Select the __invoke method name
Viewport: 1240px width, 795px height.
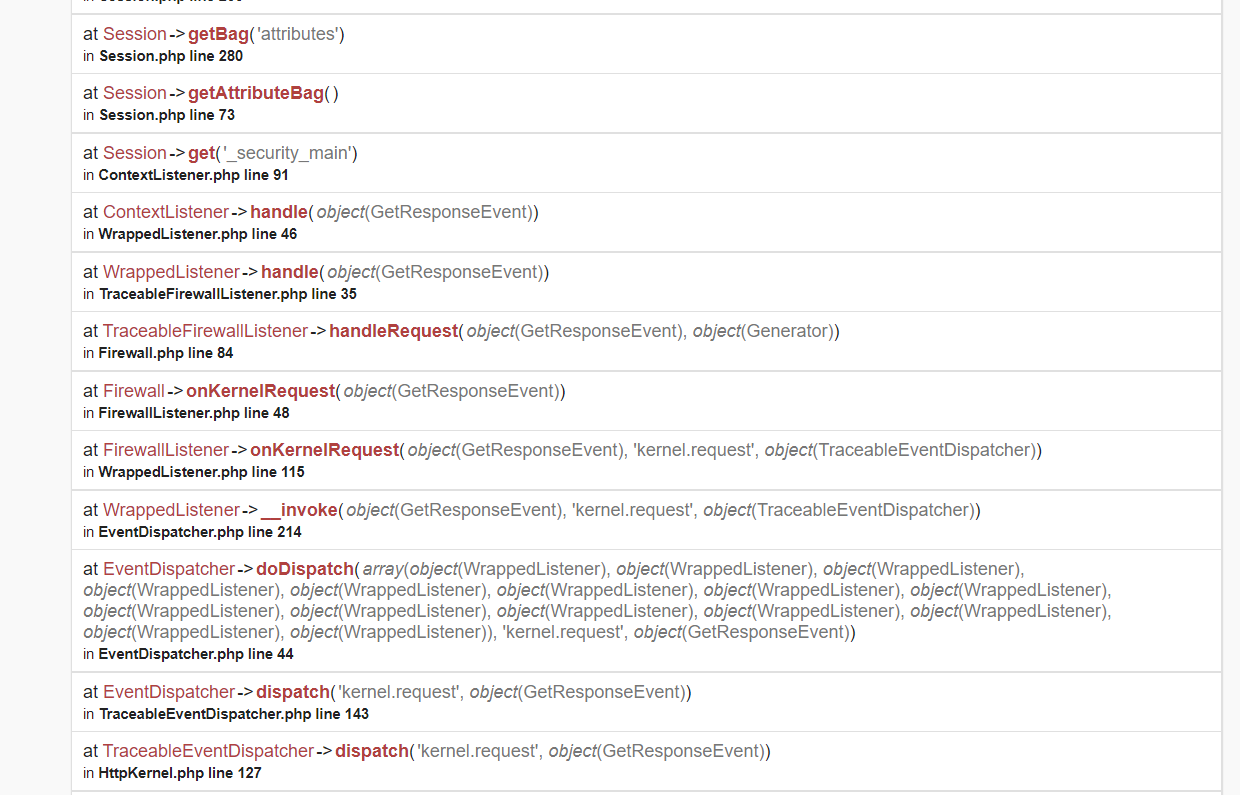click(x=299, y=510)
